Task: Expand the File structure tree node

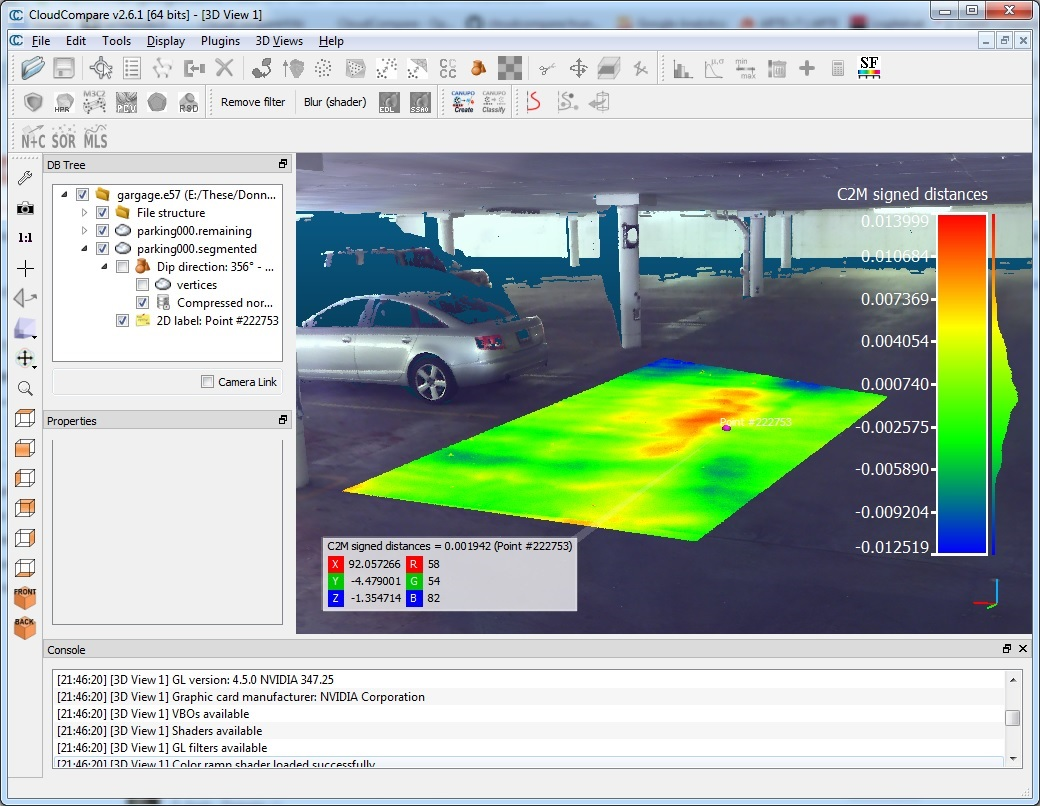Action: [85, 213]
